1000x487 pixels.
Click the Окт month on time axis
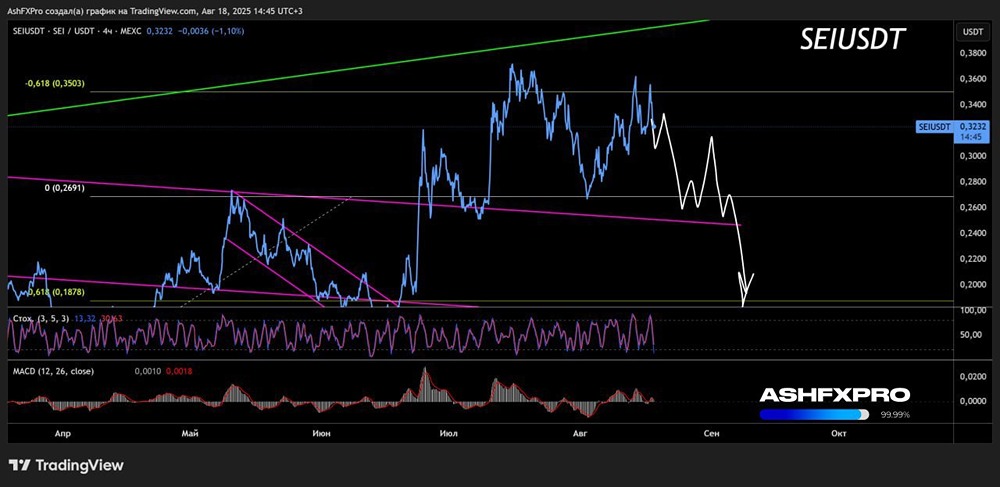tap(839, 434)
